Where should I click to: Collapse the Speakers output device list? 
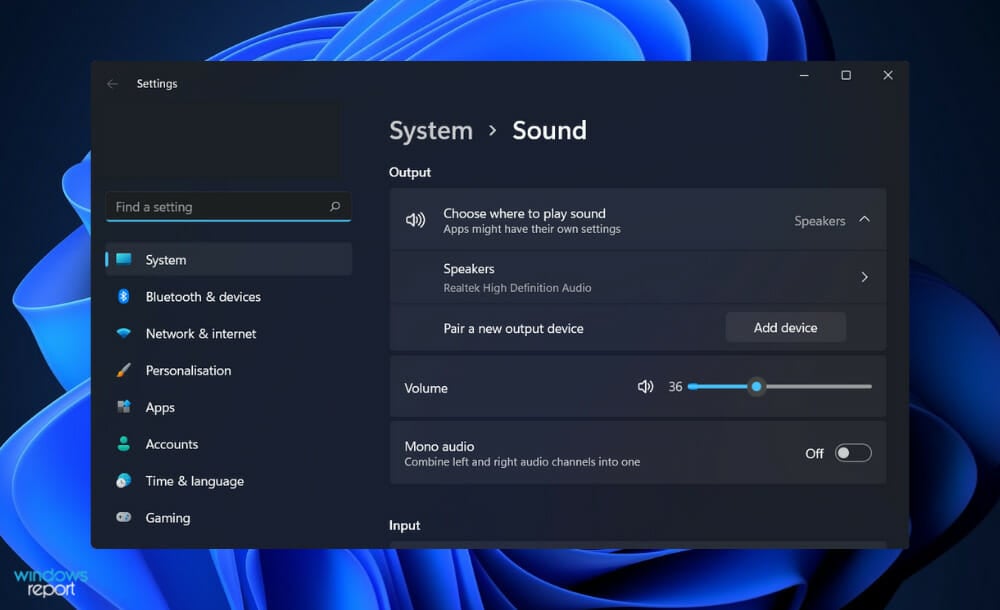point(864,220)
